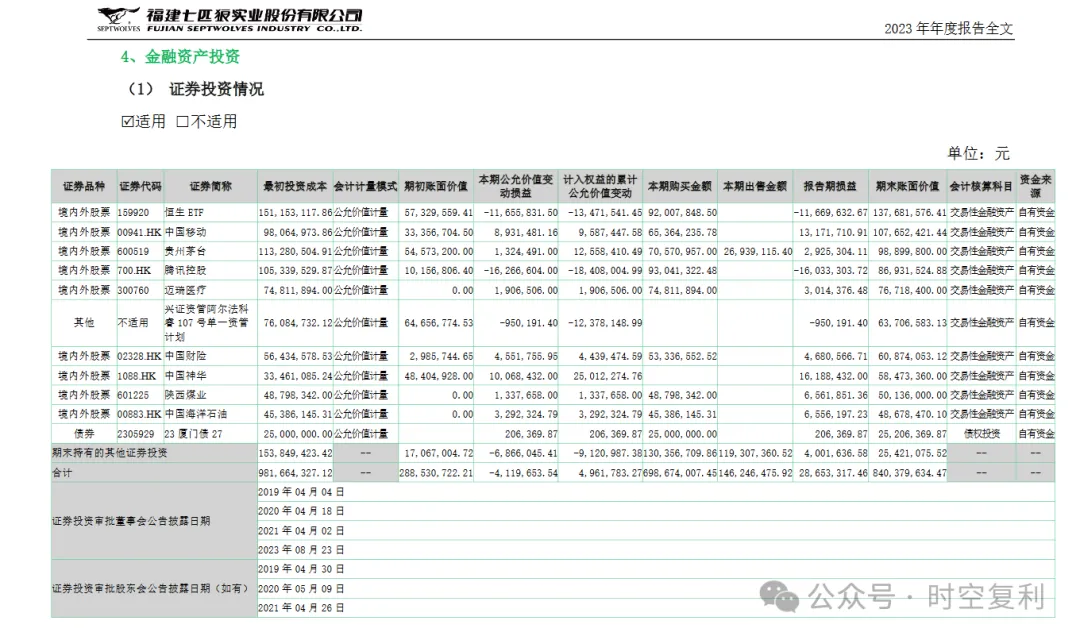Click the 证券简称 column header

211,186
